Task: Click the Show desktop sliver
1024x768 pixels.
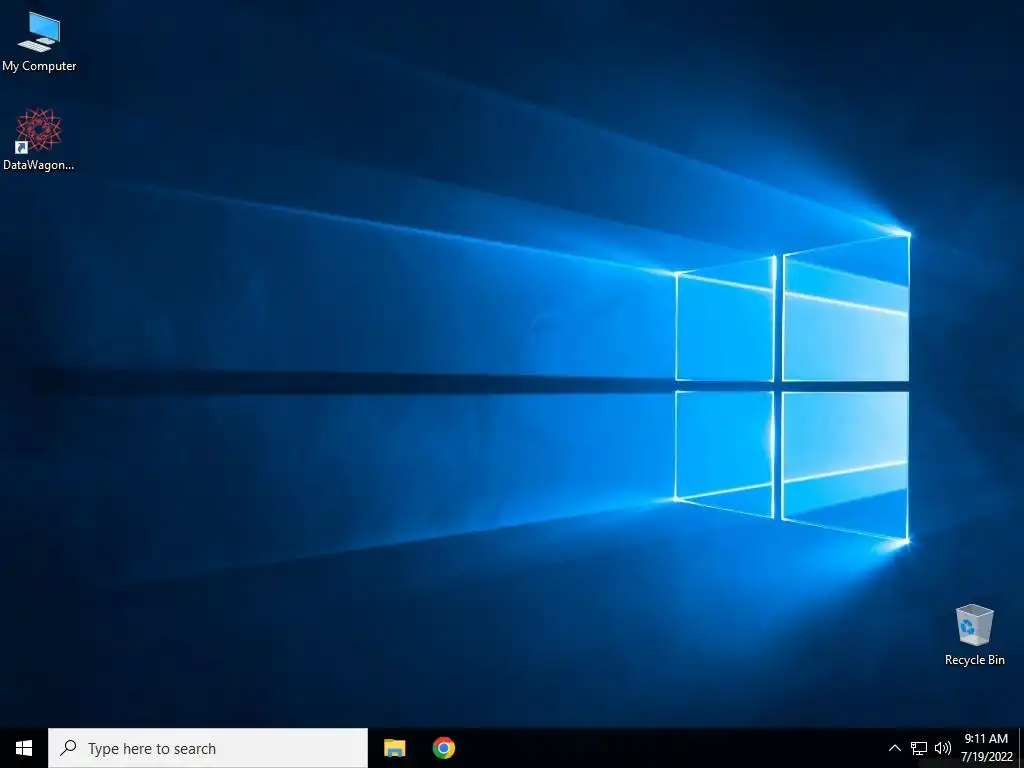Action: pyautogui.click(x=1021, y=748)
